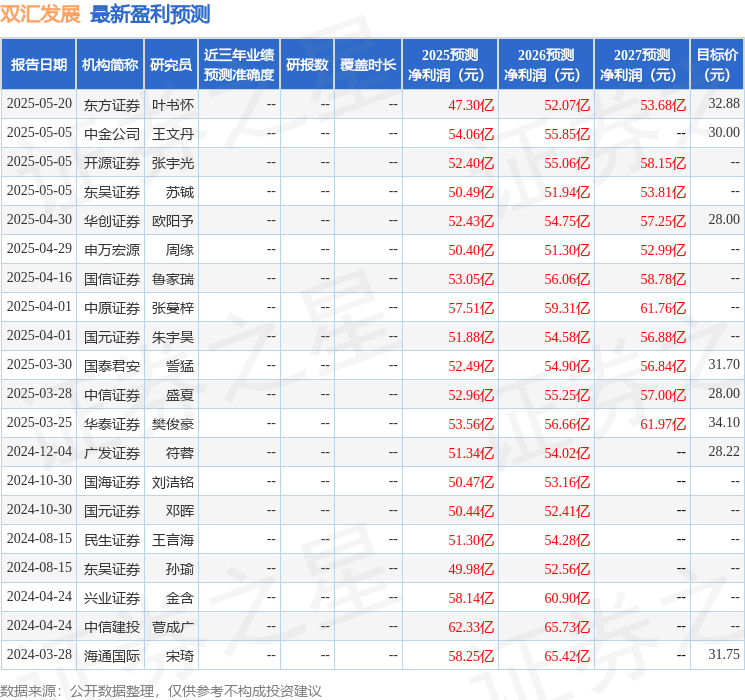
Task: Click the 报告日期 column header
Action: click(x=38, y=65)
